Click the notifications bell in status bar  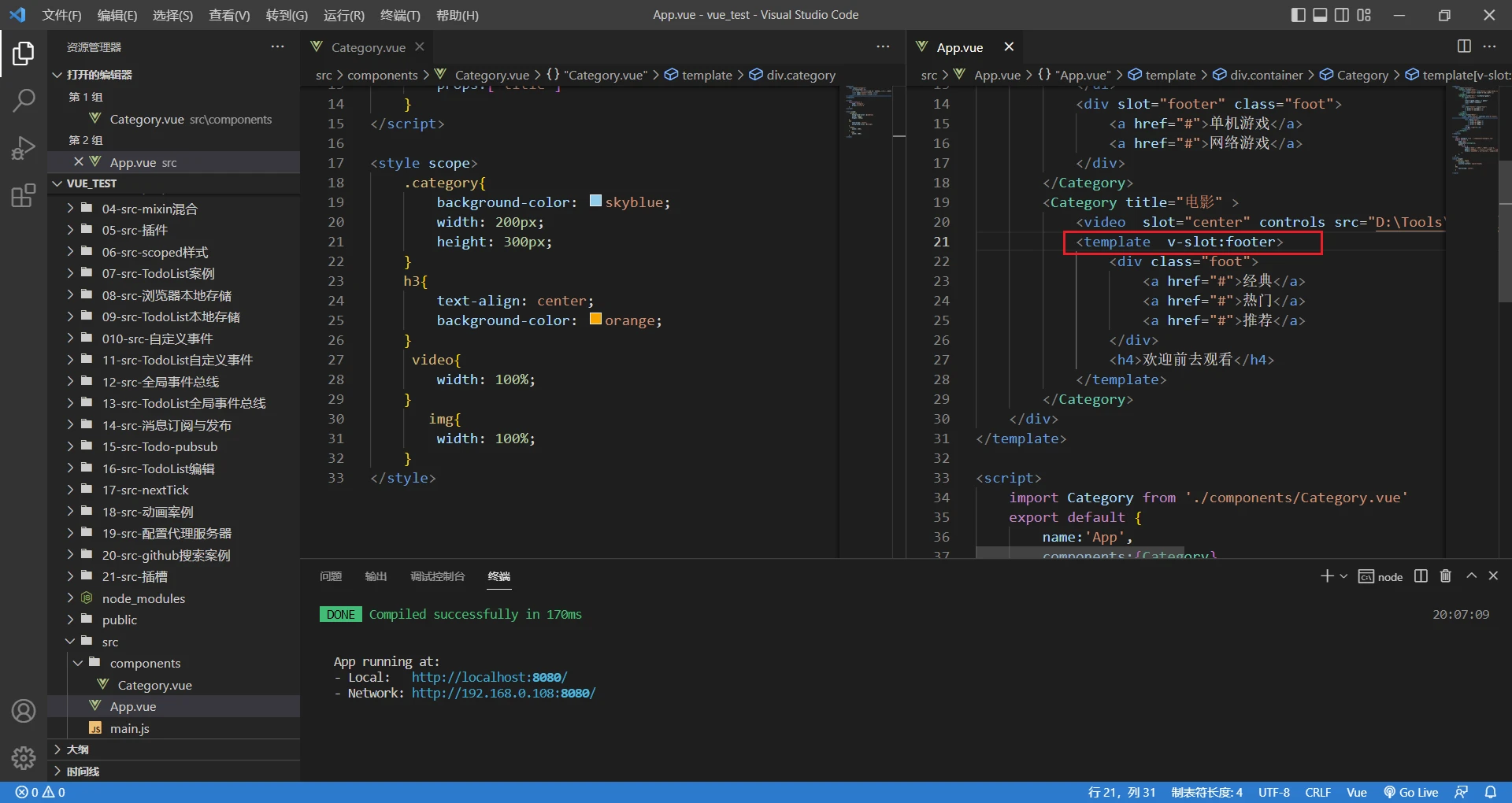click(1490, 792)
